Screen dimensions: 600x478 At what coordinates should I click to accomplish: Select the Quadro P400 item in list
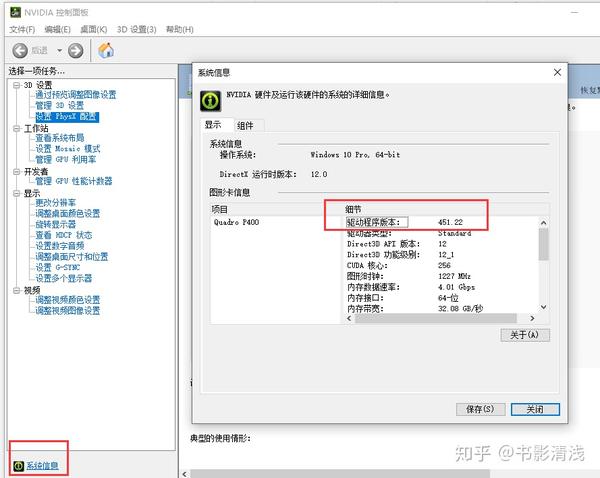coord(236,222)
